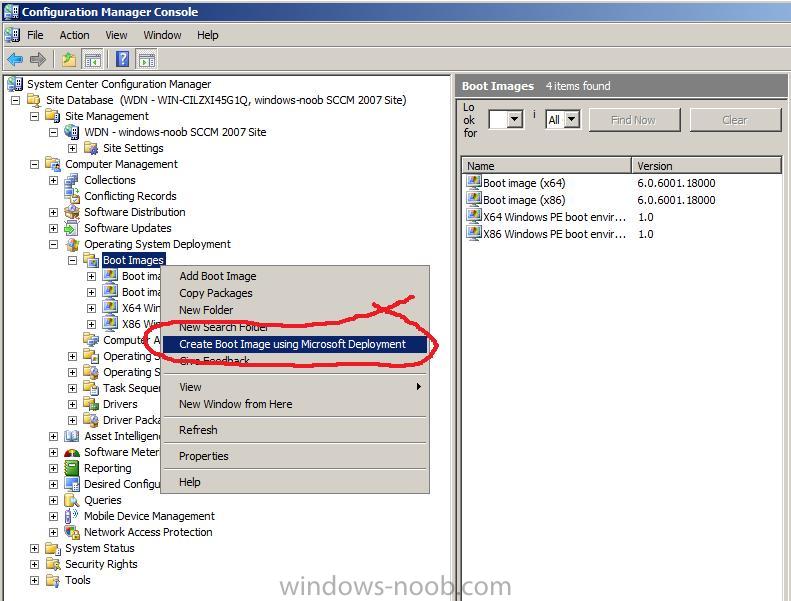Click the Software Updates icon

click(x=72, y=228)
